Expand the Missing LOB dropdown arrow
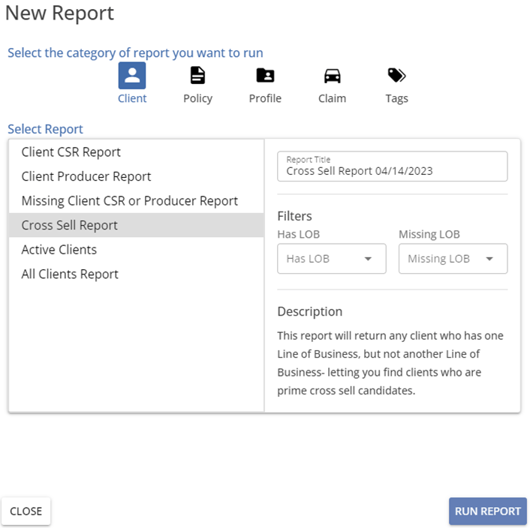 489,259
